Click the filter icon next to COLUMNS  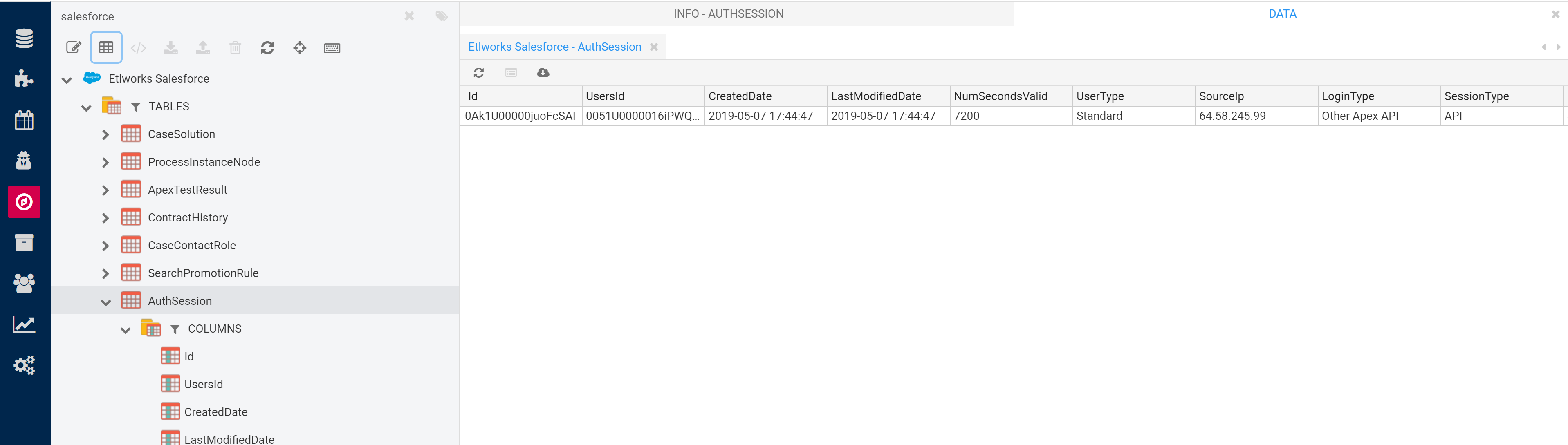point(175,329)
